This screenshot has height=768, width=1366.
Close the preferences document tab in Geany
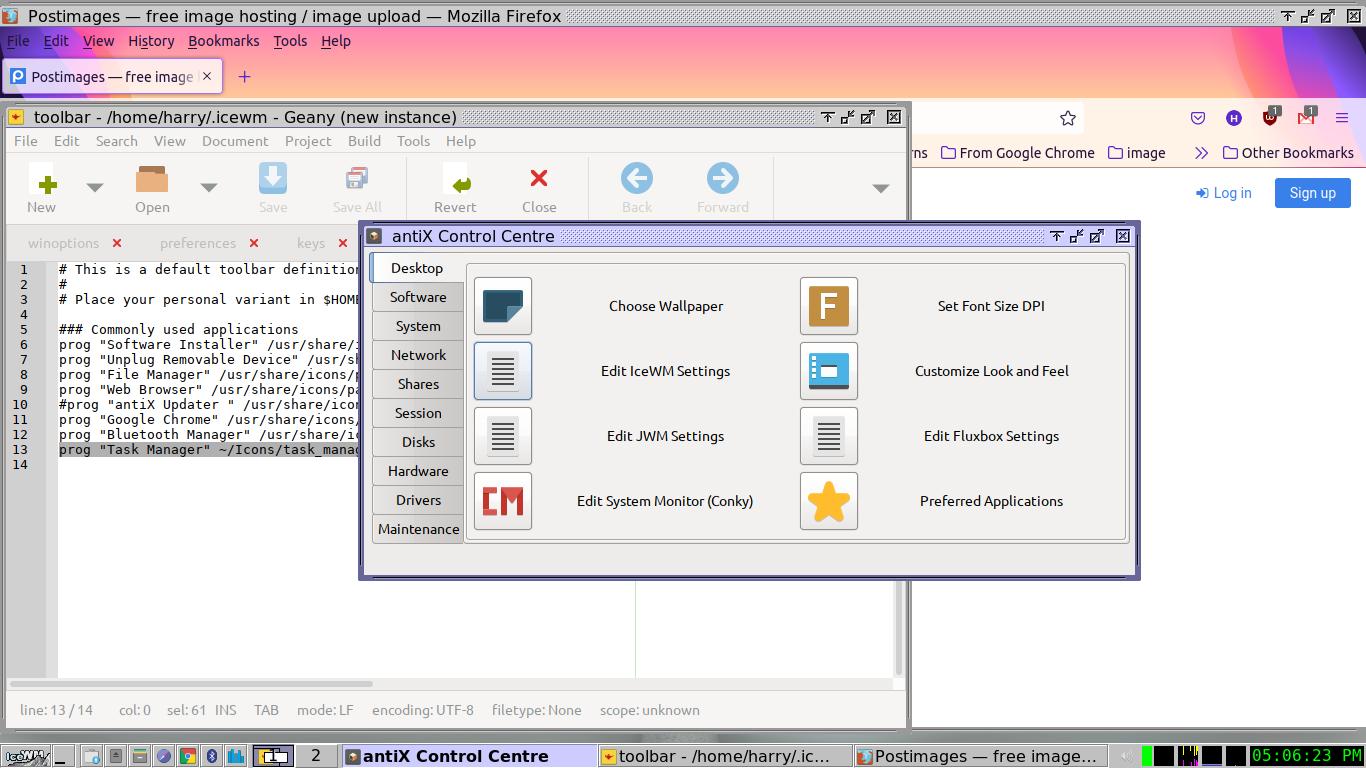254,243
